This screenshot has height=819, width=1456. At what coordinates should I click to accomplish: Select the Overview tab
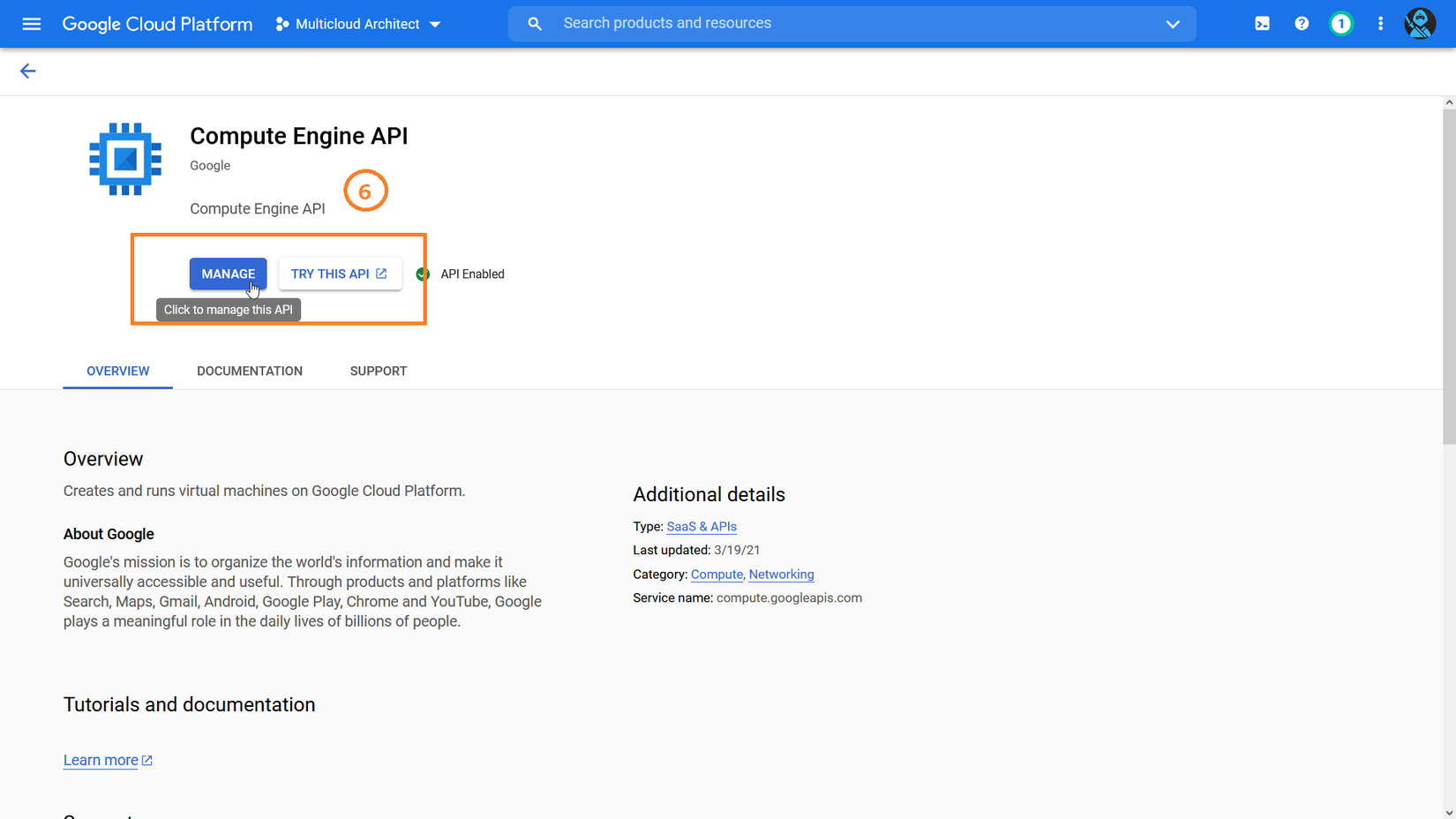pos(118,371)
